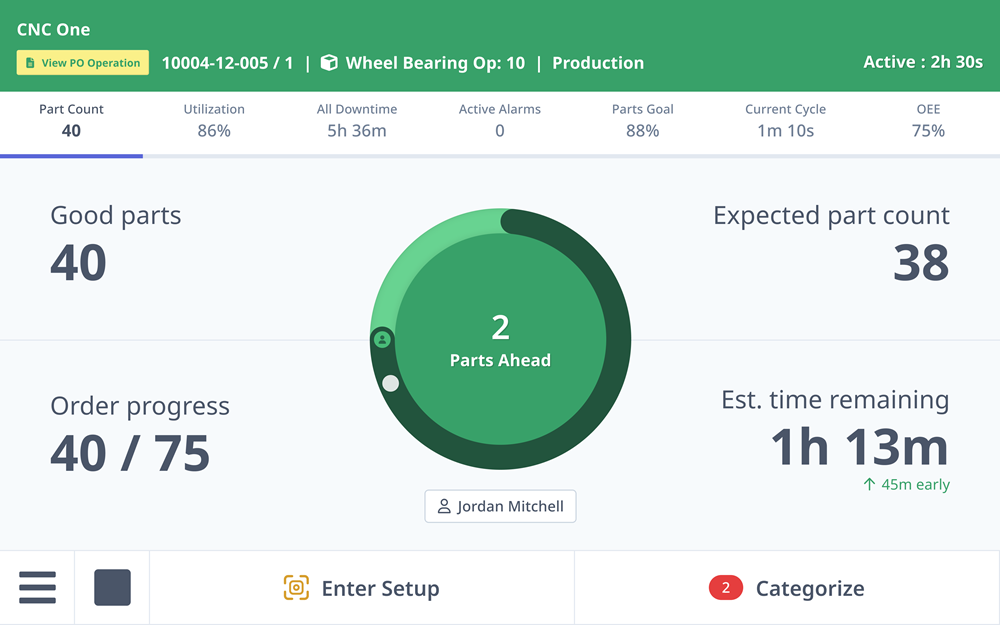Click the square stop icon in bottom bar

coord(111,588)
